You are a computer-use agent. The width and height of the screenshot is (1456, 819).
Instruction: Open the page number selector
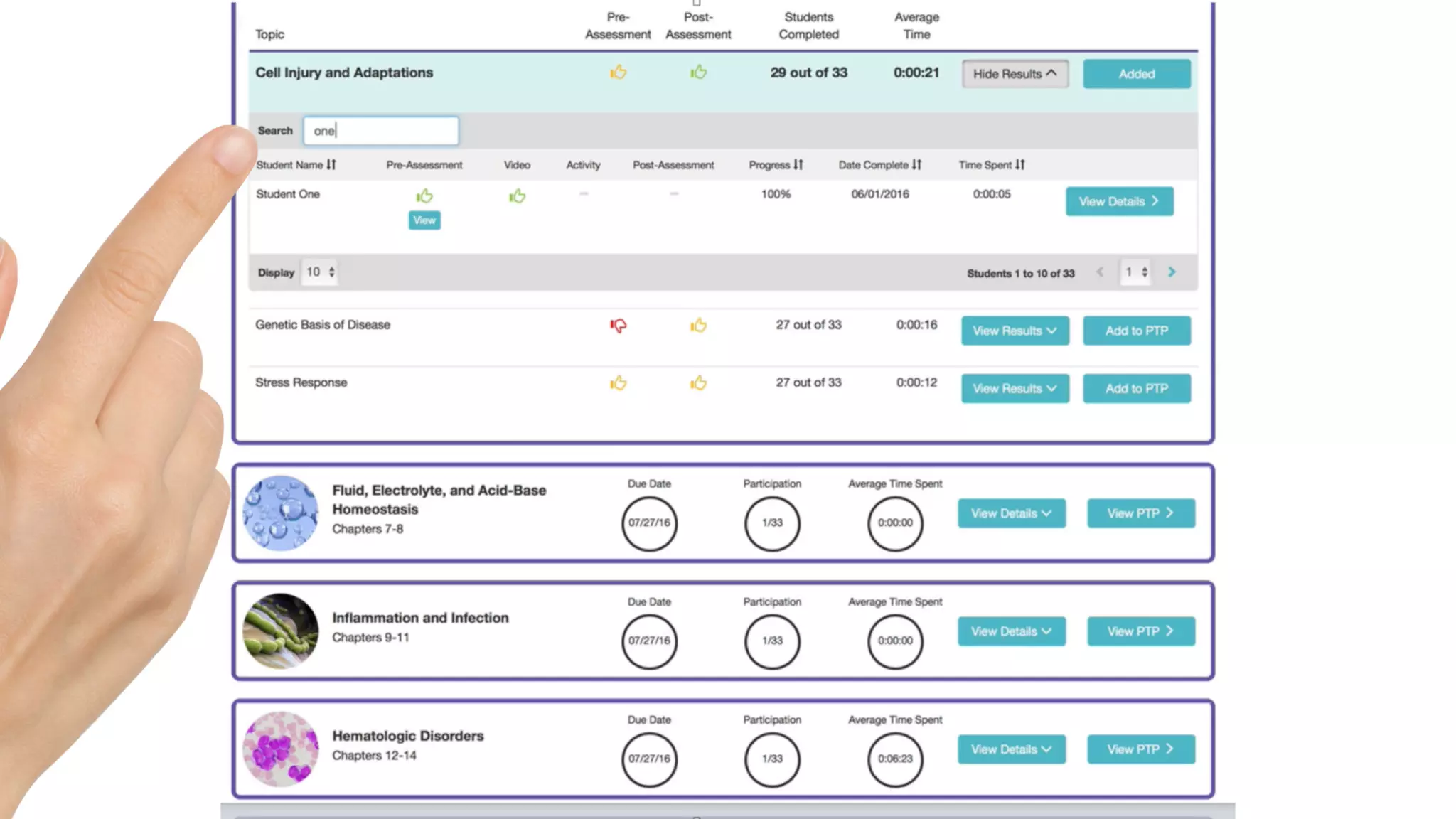[1135, 272]
